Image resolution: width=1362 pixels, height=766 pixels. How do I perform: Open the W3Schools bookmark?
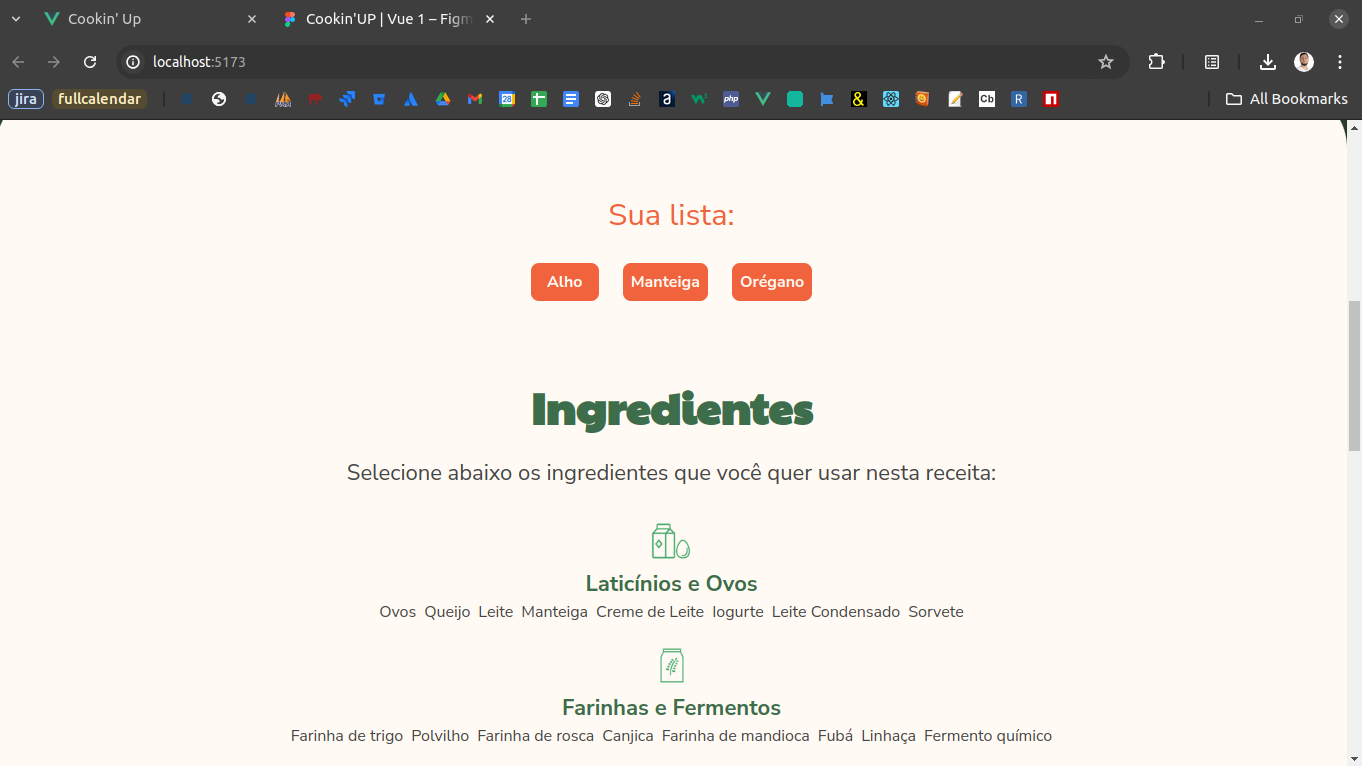[699, 99]
